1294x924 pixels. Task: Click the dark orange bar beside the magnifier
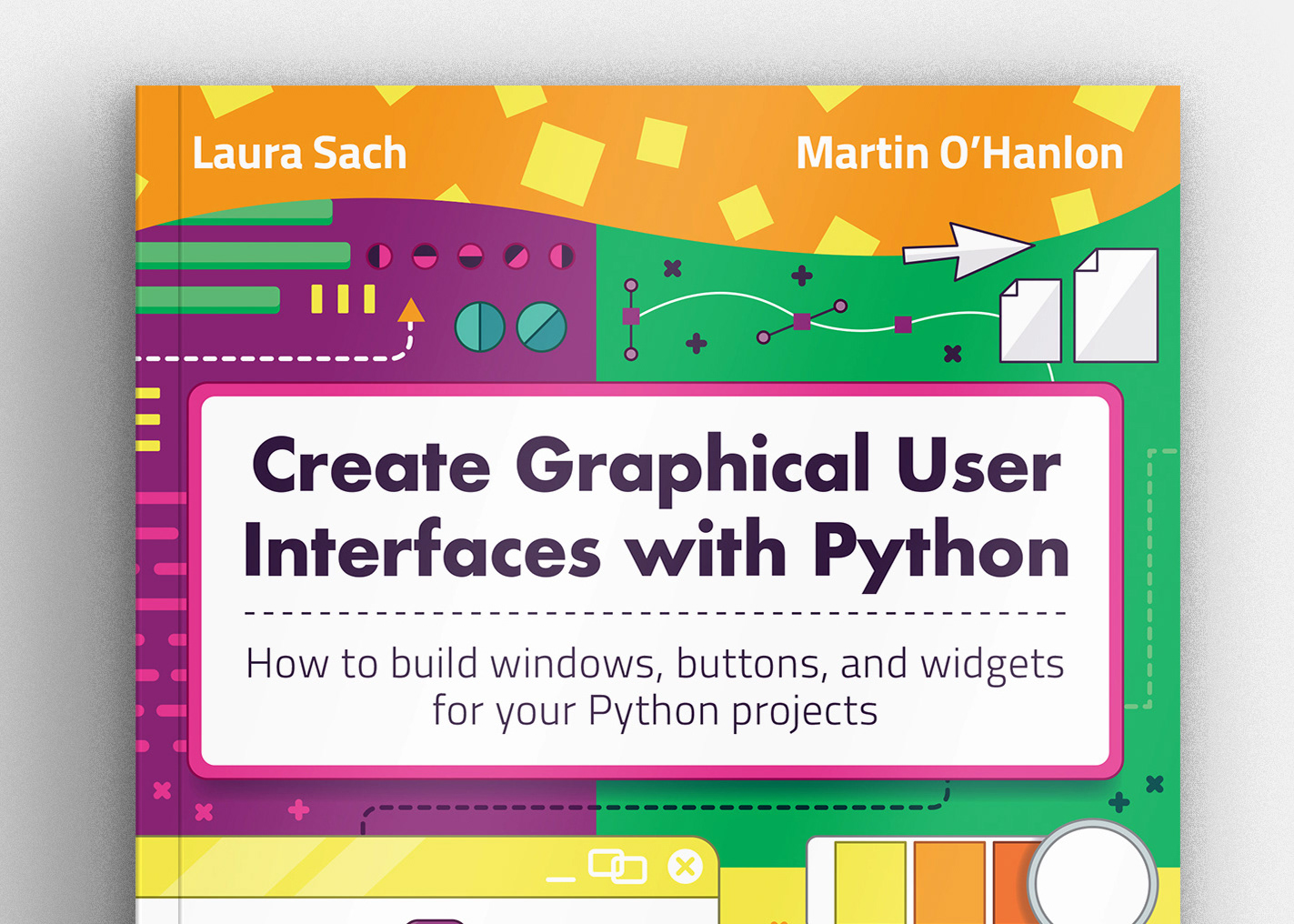[1012, 882]
